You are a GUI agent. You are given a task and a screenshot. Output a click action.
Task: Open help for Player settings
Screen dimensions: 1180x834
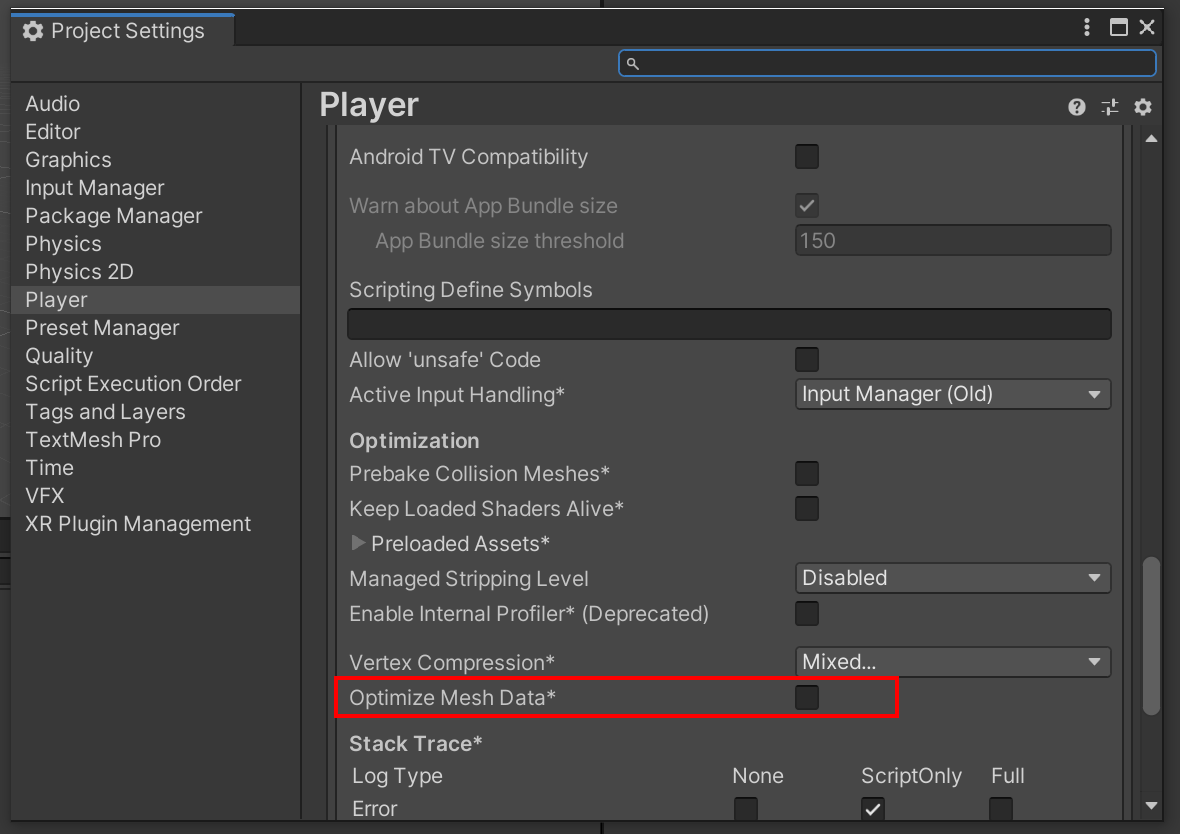point(1077,107)
